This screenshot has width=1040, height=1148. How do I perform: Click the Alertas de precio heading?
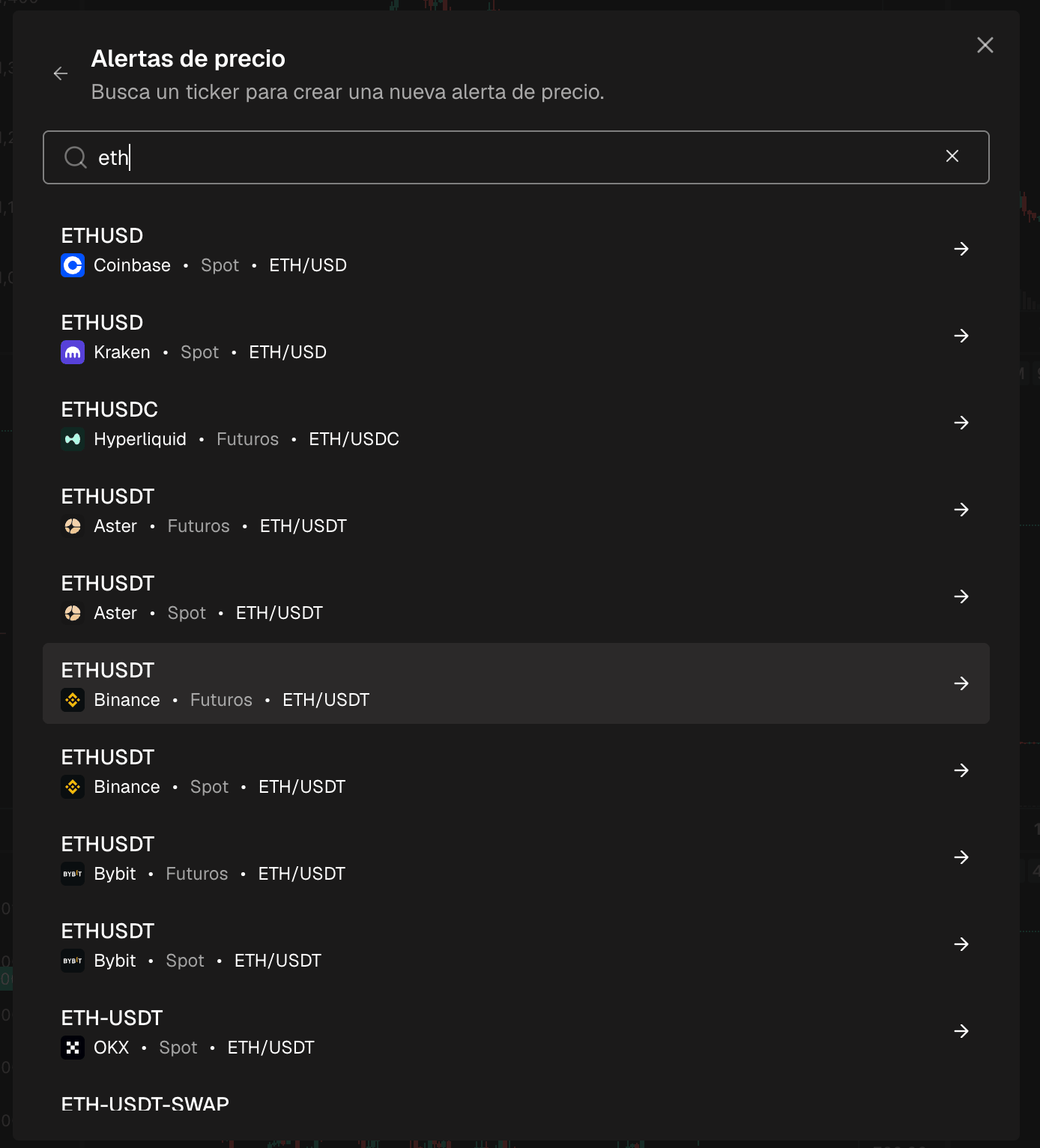(188, 58)
